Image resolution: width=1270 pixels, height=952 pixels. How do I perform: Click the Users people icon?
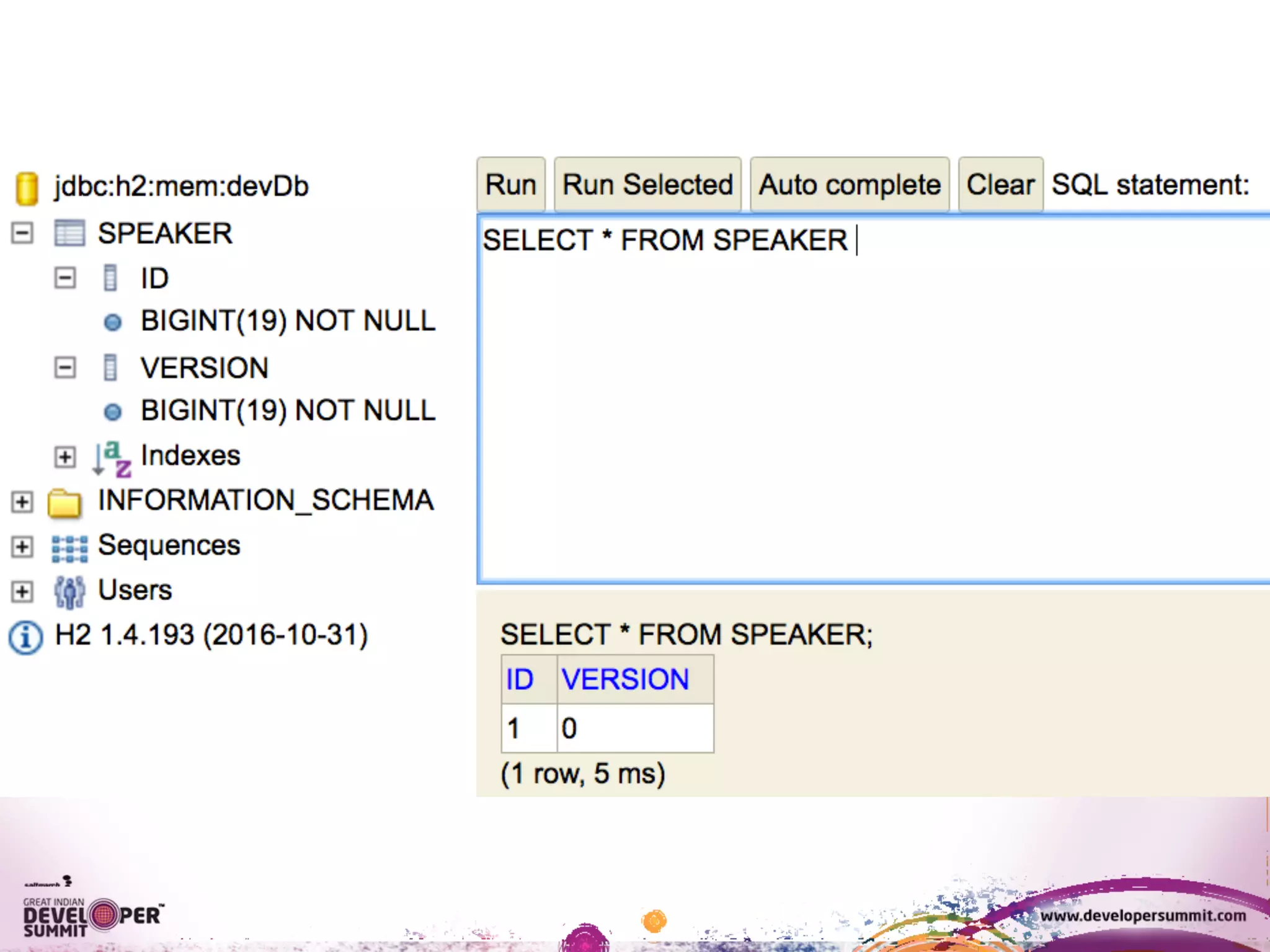click(69, 592)
